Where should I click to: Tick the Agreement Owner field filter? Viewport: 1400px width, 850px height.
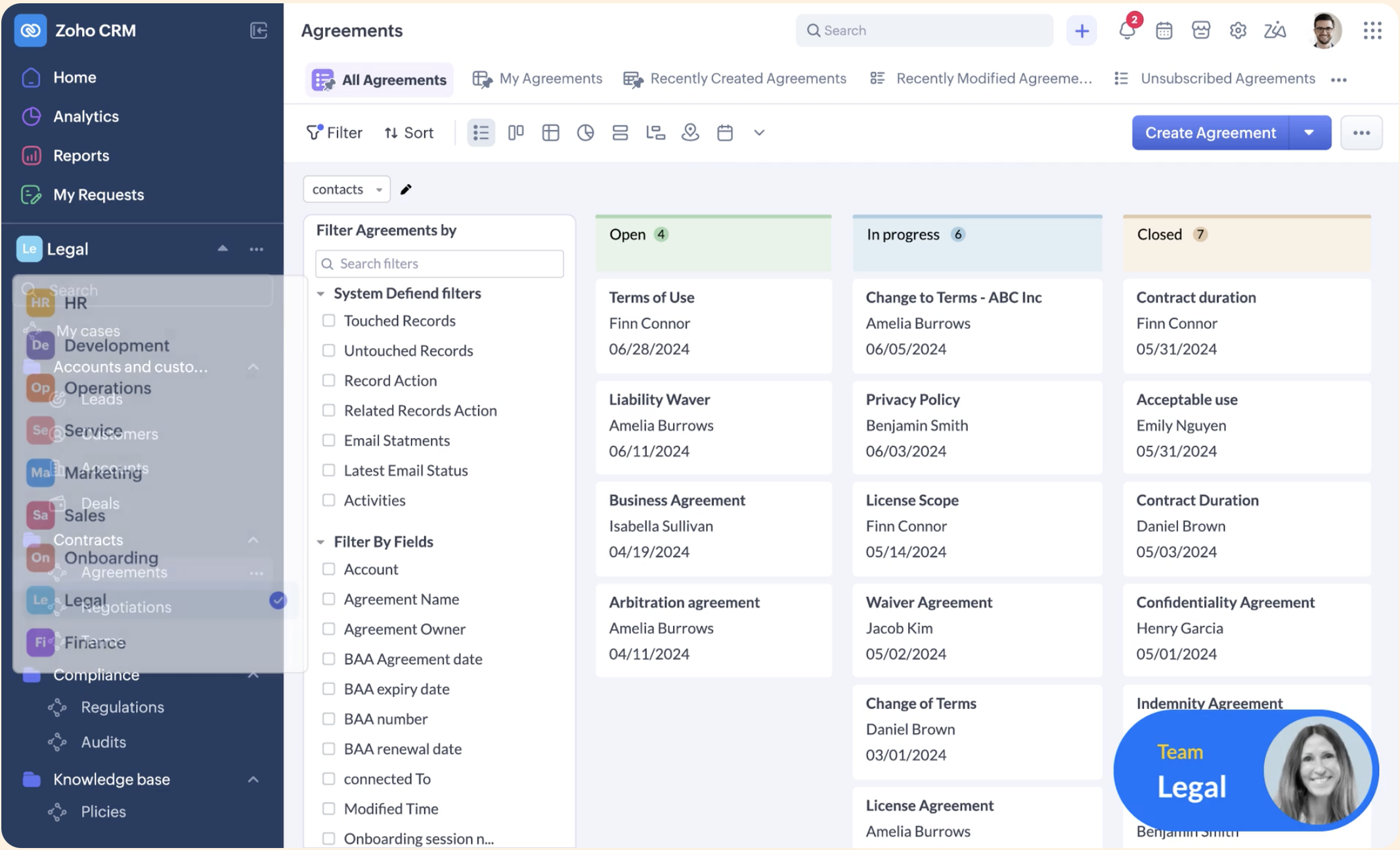click(328, 629)
